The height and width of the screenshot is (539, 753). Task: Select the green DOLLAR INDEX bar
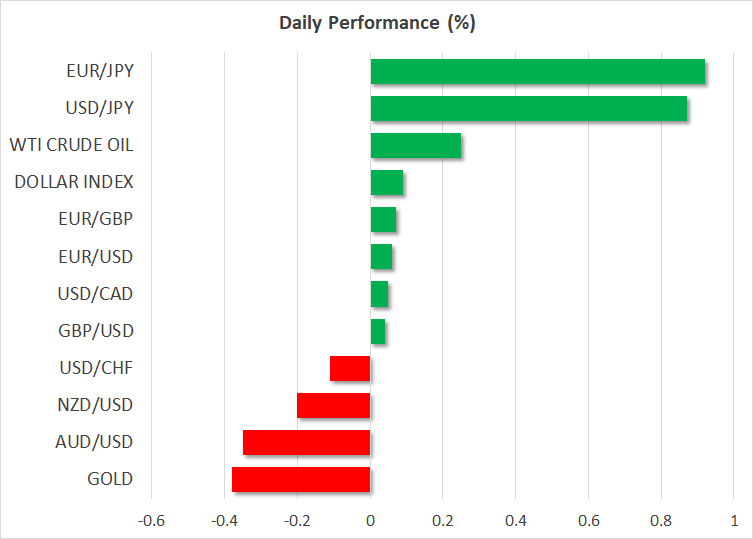coord(386,183)
